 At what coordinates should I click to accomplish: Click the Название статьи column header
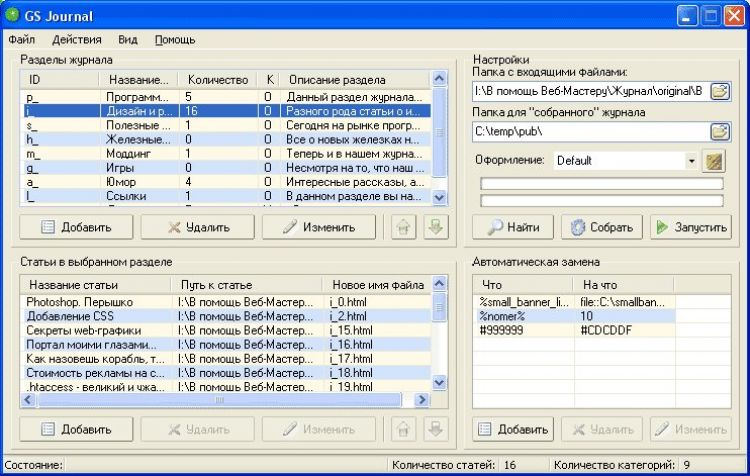[x=95, y=285]
